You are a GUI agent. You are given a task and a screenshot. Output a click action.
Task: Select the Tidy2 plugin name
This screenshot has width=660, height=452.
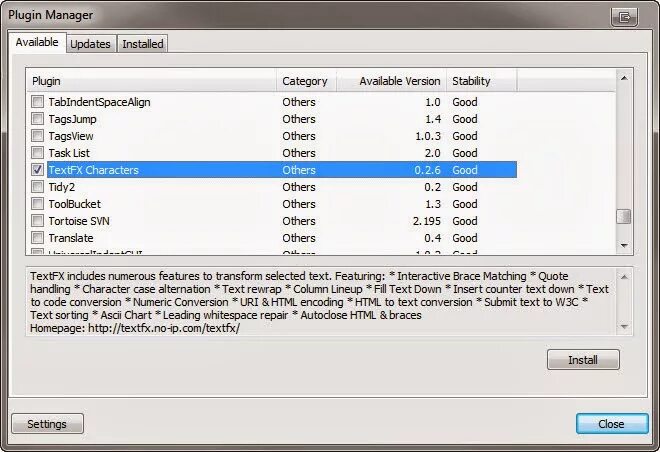(61, 187)
